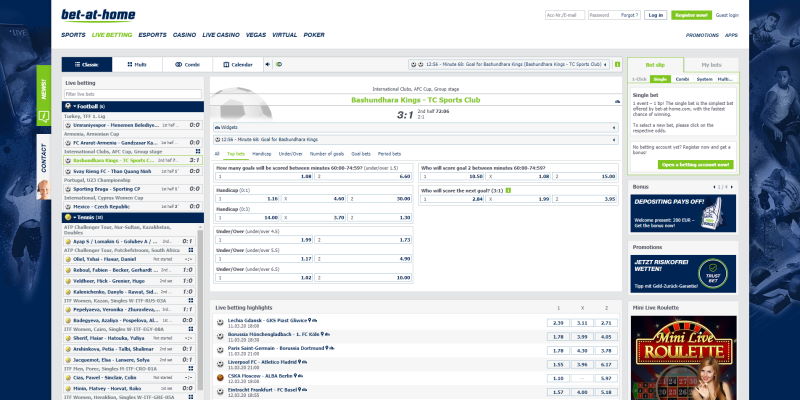Click the contact agent avatar on side tab

tap(43, 189)
